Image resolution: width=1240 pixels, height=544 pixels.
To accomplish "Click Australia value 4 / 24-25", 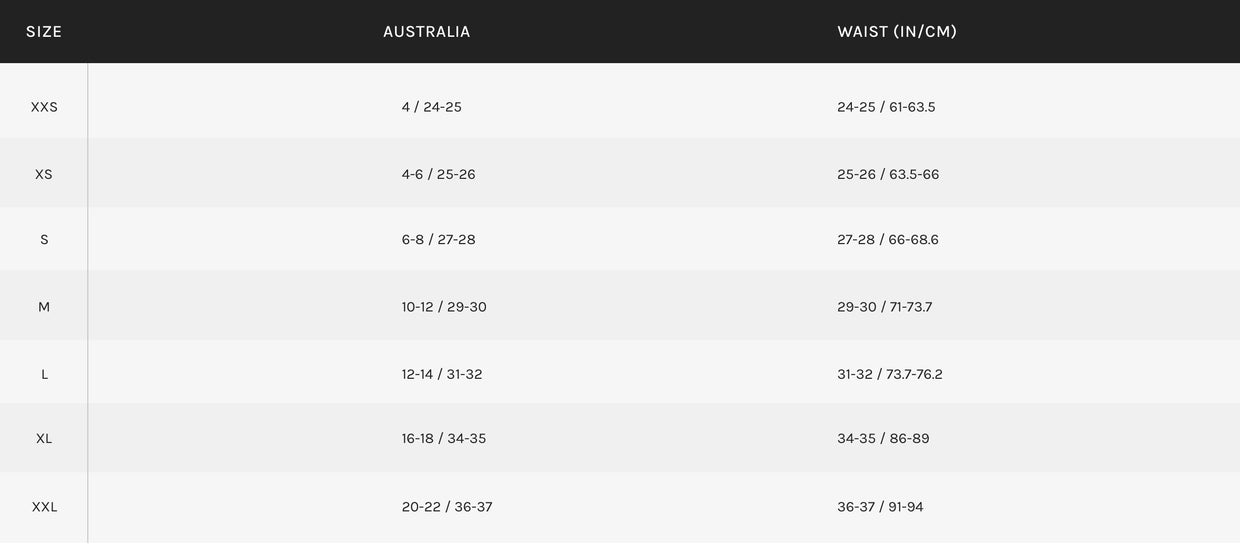I will pos(432,107).
